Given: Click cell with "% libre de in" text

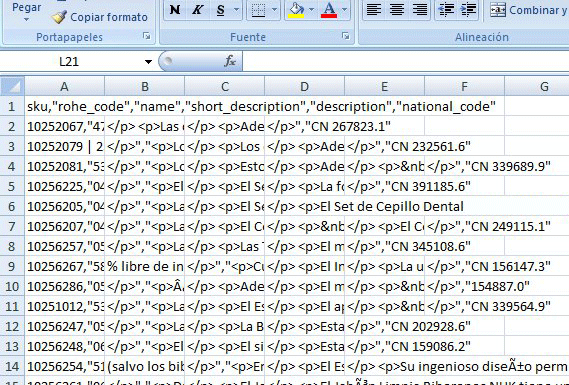Looking at the screenshot, I should click(144, 266).
